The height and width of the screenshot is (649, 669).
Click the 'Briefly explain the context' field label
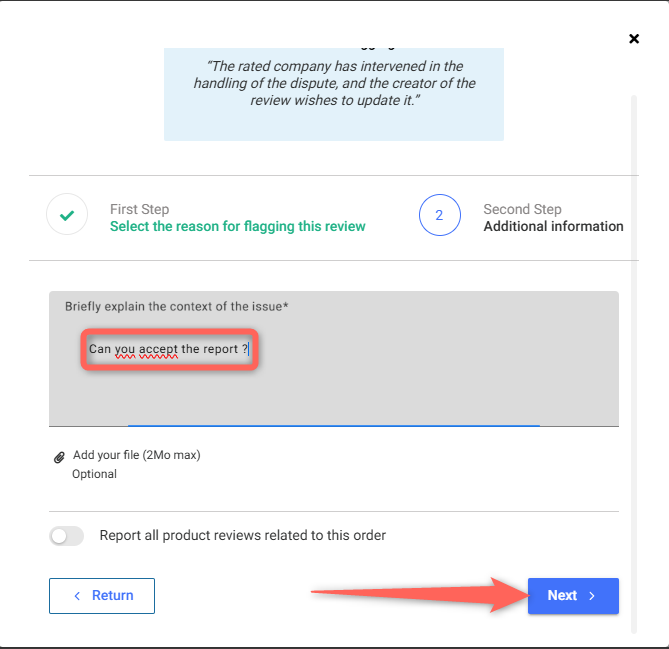177,306
